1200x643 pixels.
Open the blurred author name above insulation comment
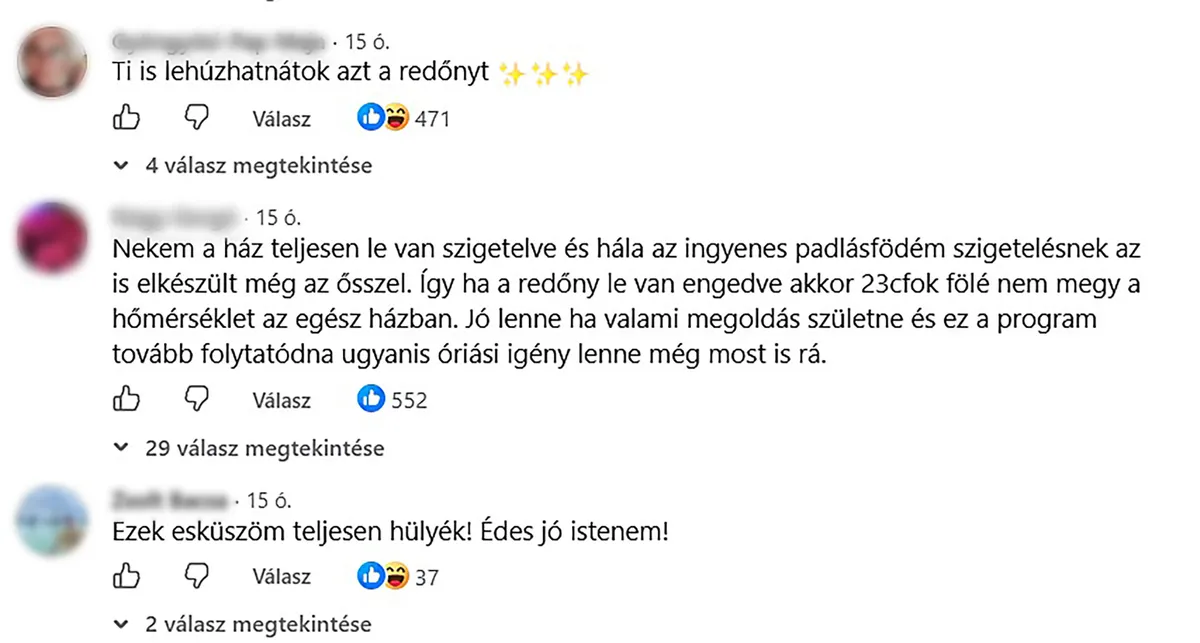coord(176,217)
